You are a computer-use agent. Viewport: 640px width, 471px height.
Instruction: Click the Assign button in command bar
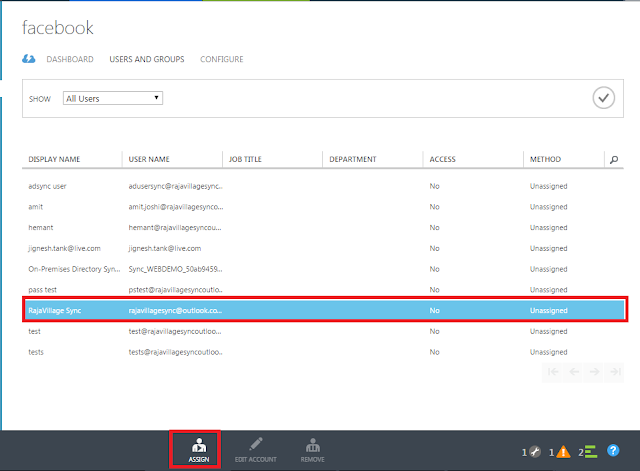(x=199, y=450)
